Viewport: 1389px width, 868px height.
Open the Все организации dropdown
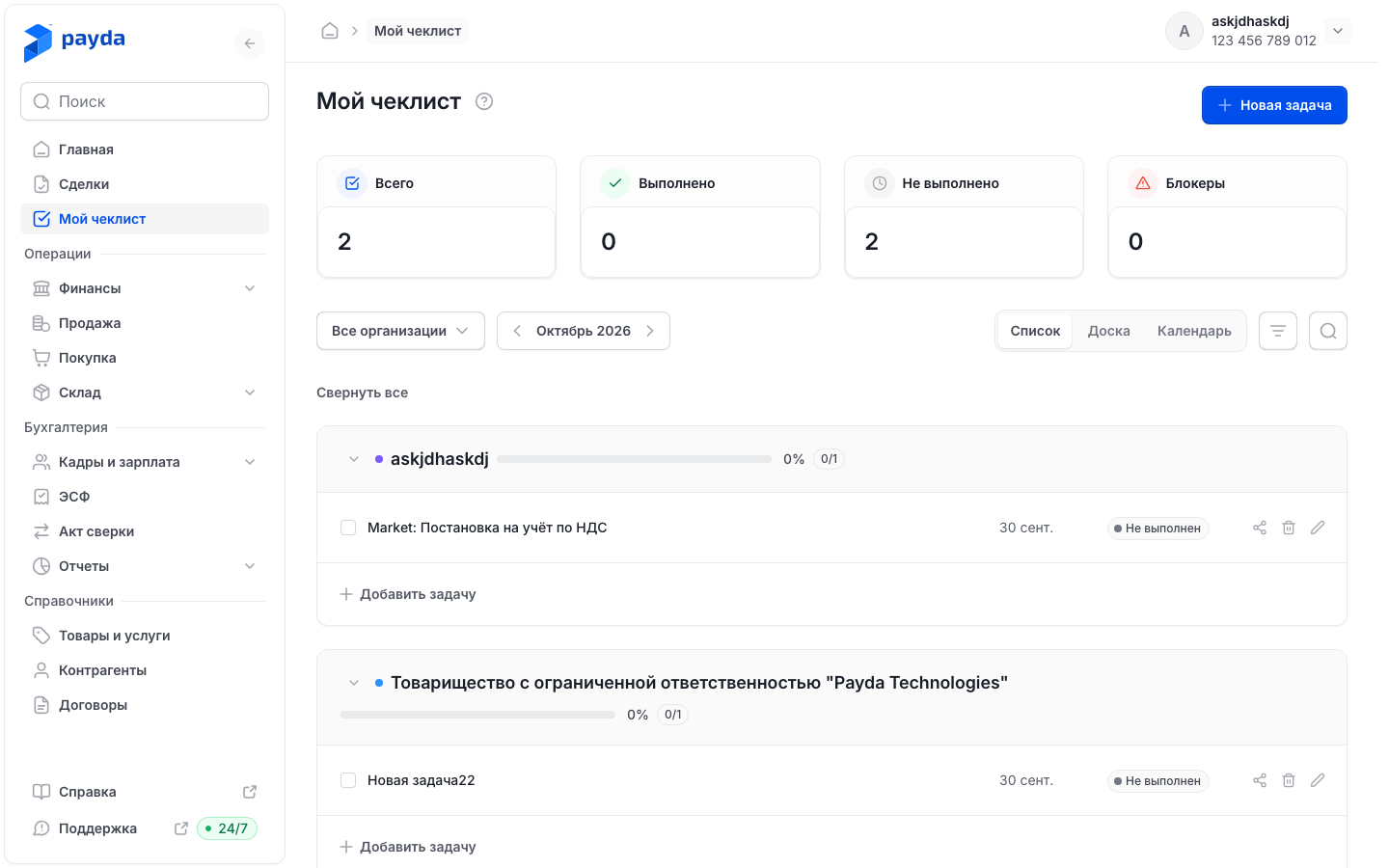tap(400, 331)
